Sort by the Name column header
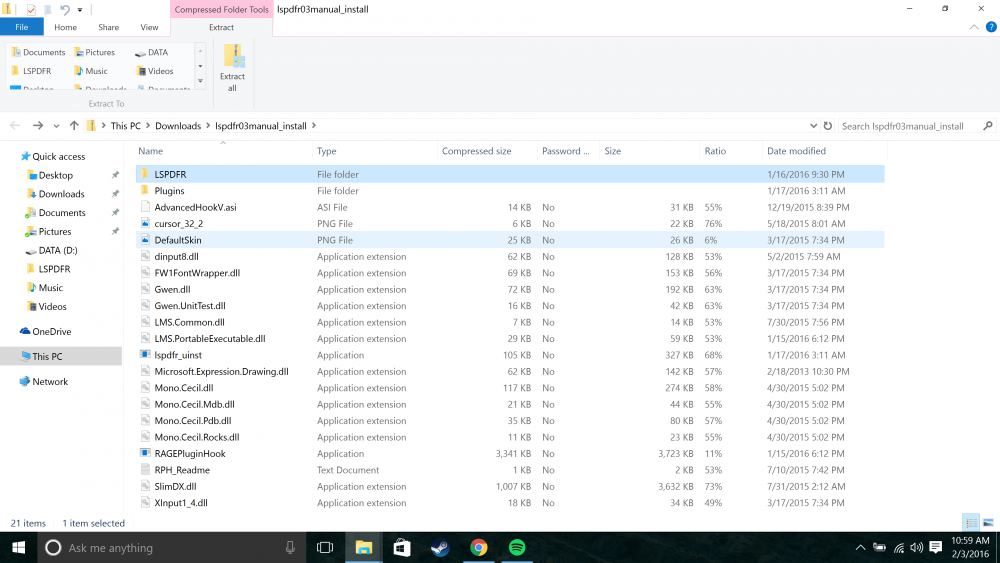This screenshot has height=563, width=1000. coord(151,151)
